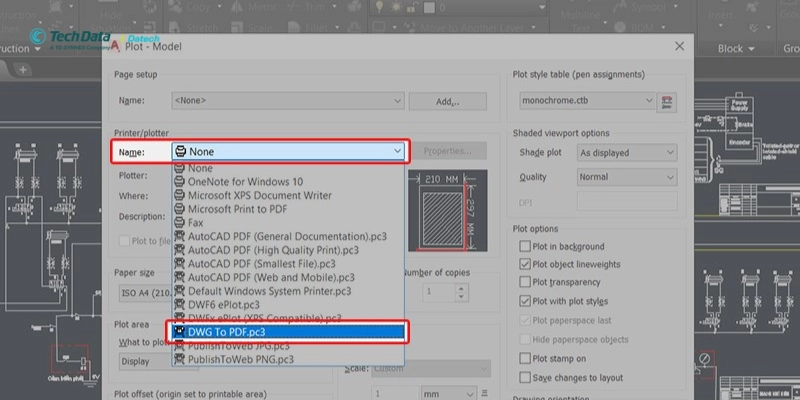Select DWG To PDF.pc3 from the list
The width and height of the screenshot is (800, 400).
coord(289,332)
